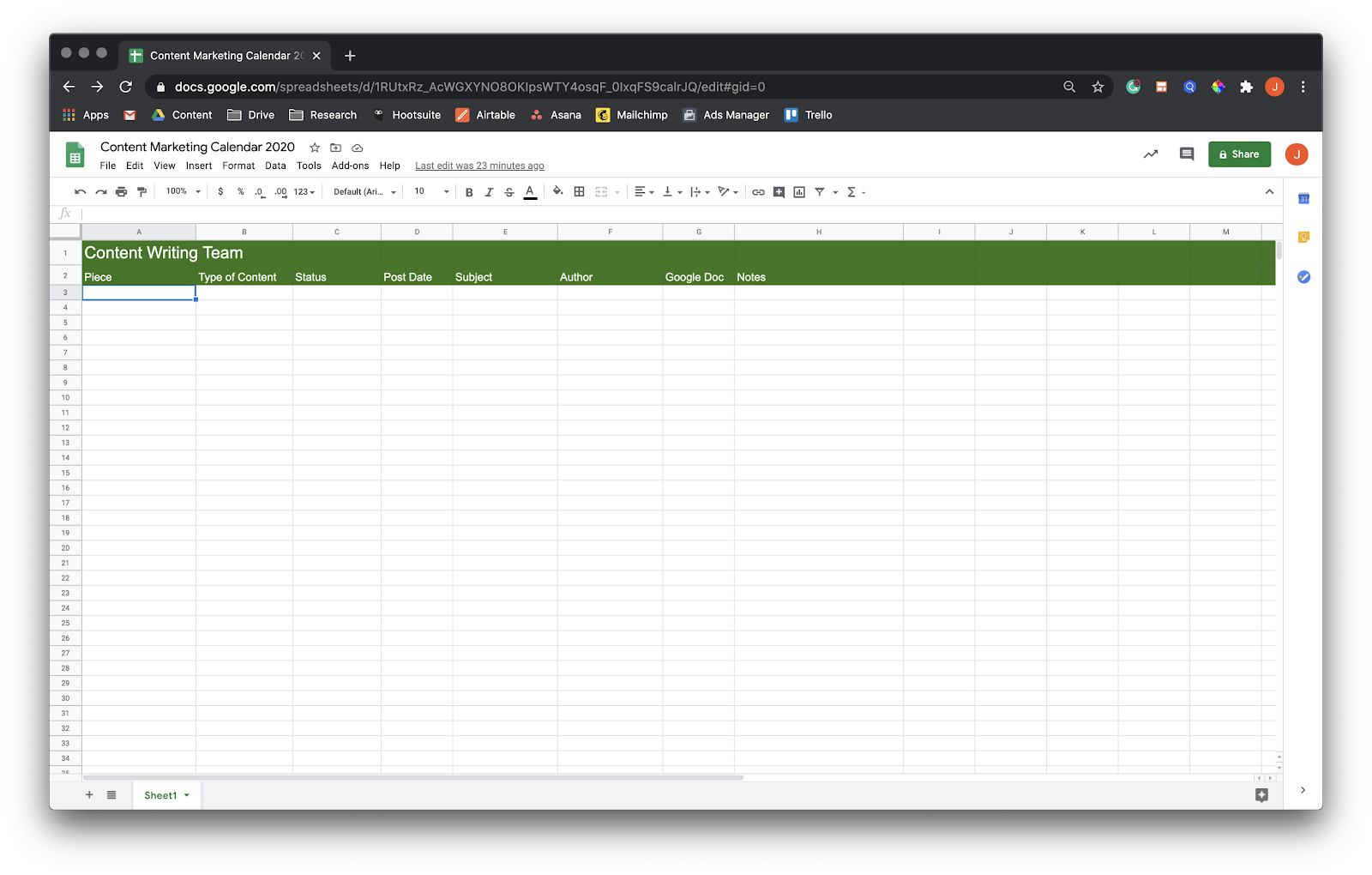Image resolution: width=1372 pixels, height=875 pixels.
Task: Open text wrapping dropdown
Action: pyautogui.click(x=700, y=192)
